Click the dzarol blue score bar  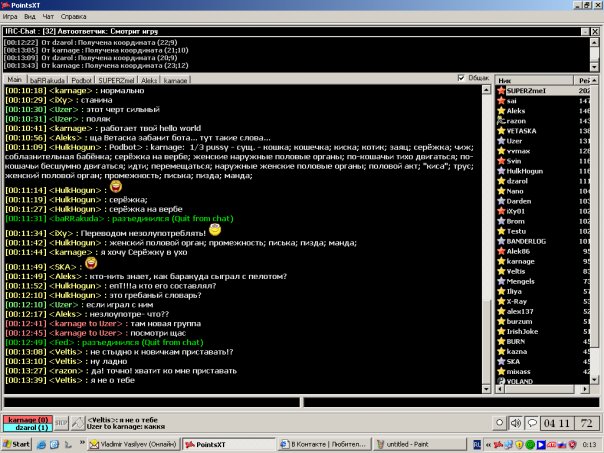click(27, 428)
